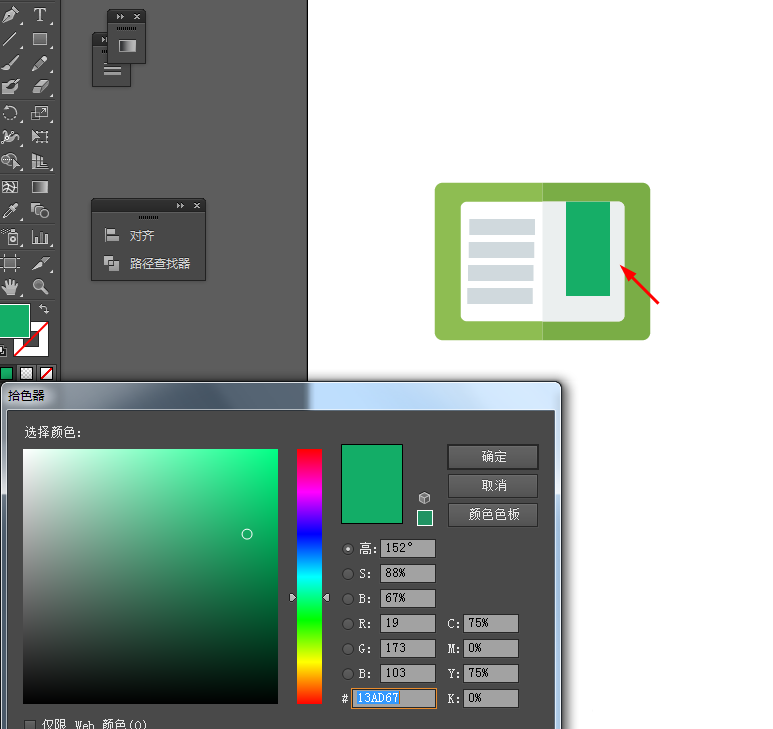Viewport: 773px width, 729px height.
Task: Select the Pen tool
Action: click(11, 14)
